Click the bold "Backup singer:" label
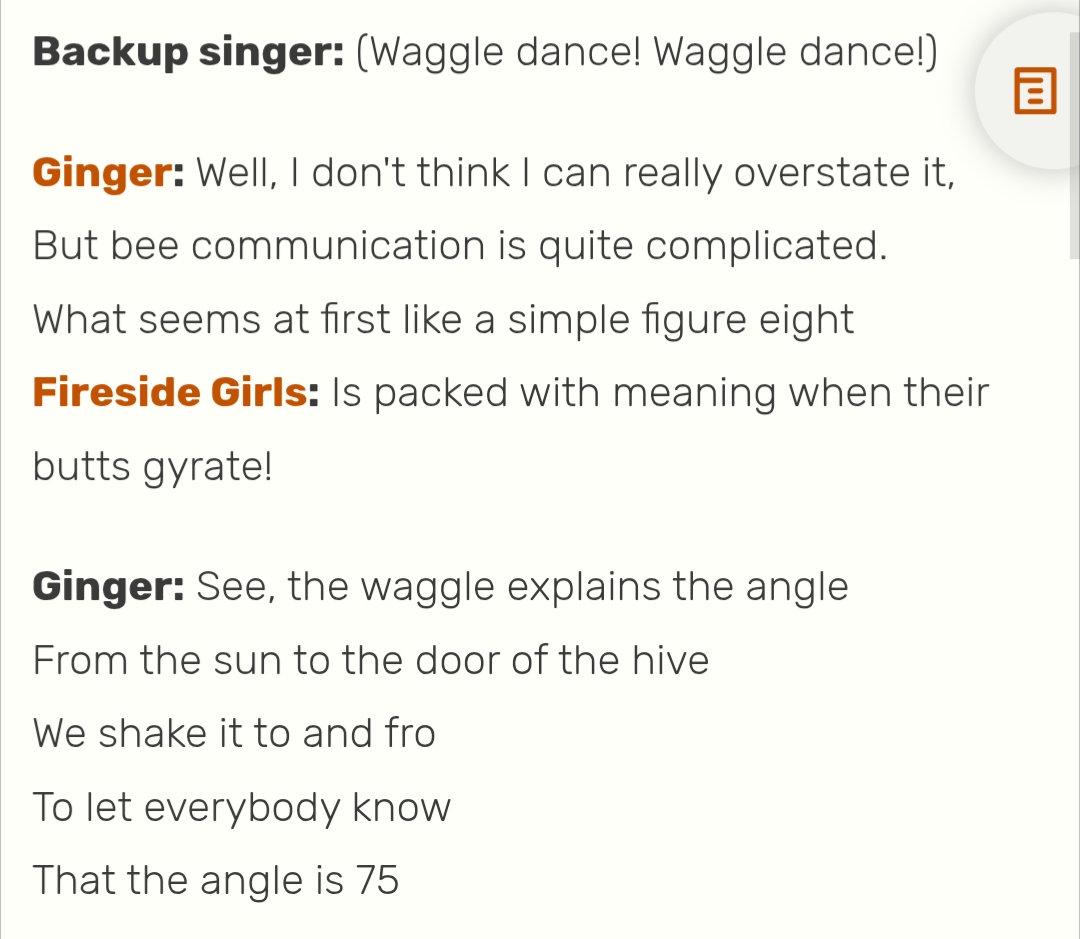 [x=188, y=53]
